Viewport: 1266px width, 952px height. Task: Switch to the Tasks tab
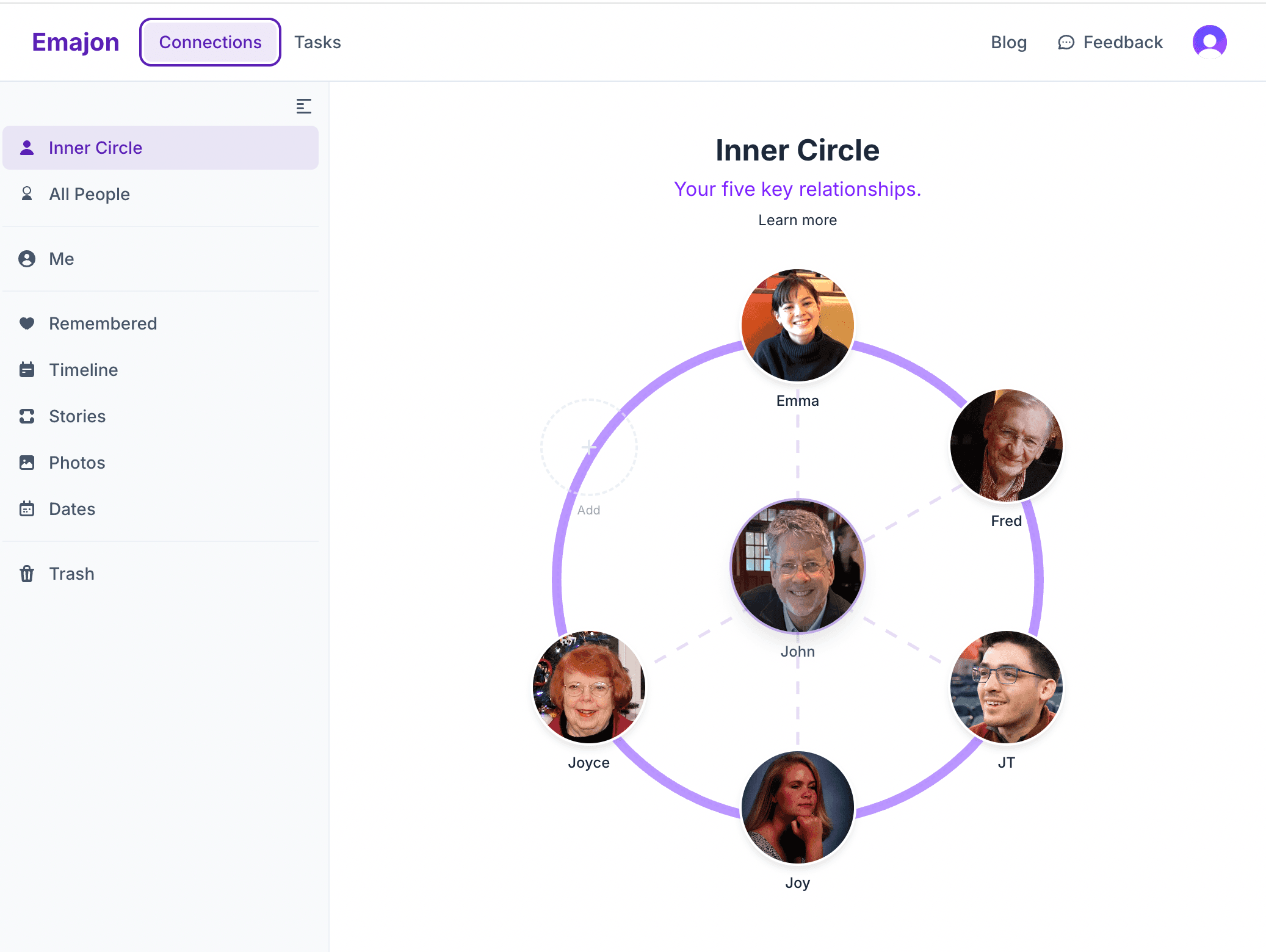coord(317,42)
